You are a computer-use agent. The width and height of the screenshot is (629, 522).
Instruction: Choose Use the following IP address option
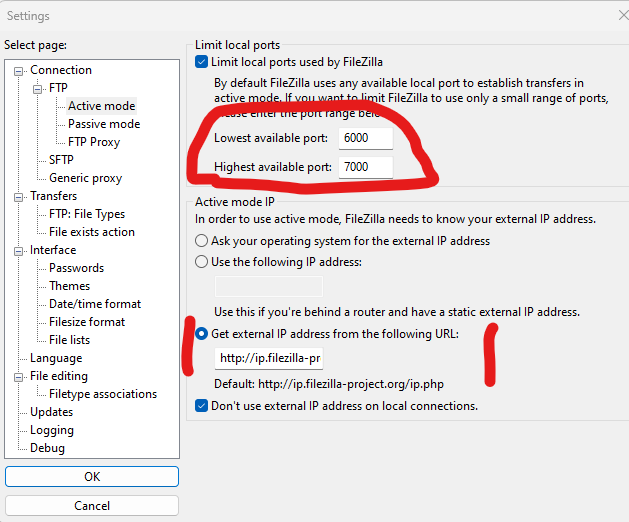(202, 261)
